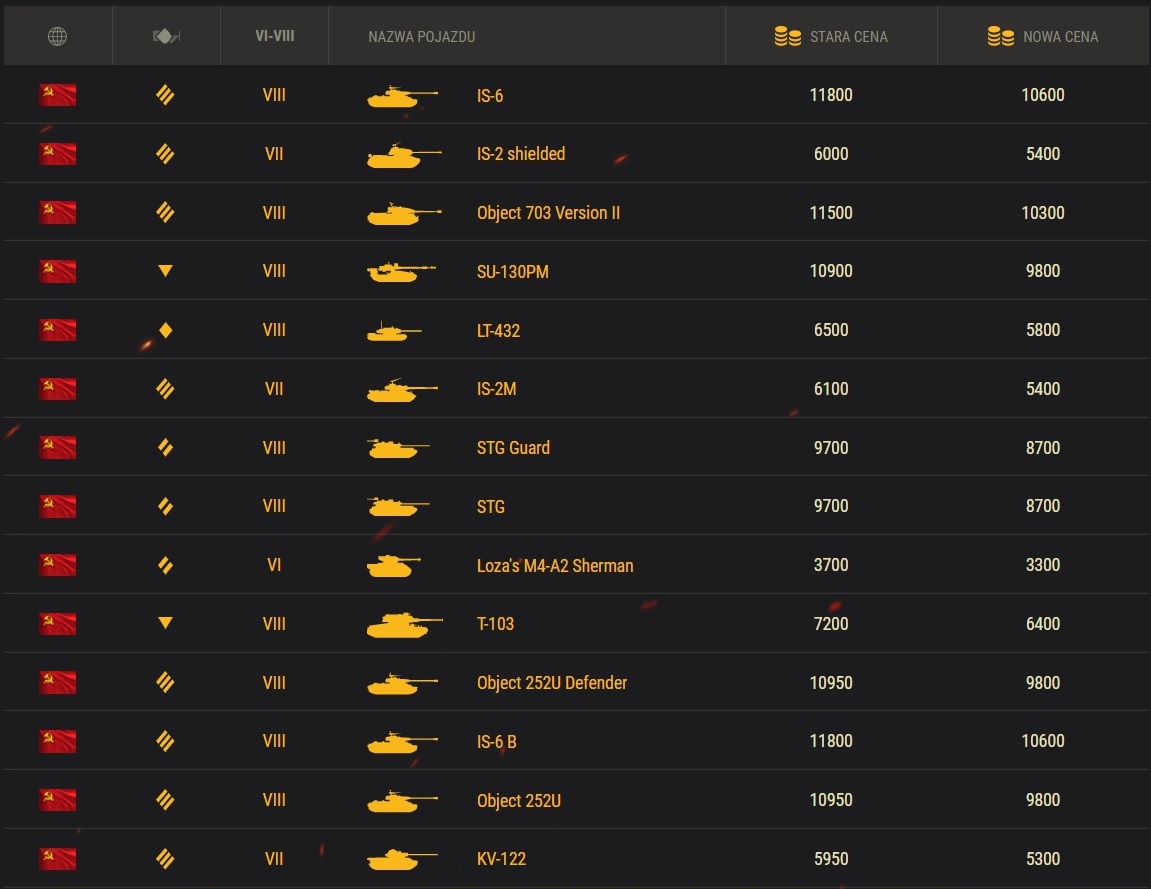Click the tank destroyer triangle icon for SU-130PM
Screen dimensions: 1151x889
(165, 271)
